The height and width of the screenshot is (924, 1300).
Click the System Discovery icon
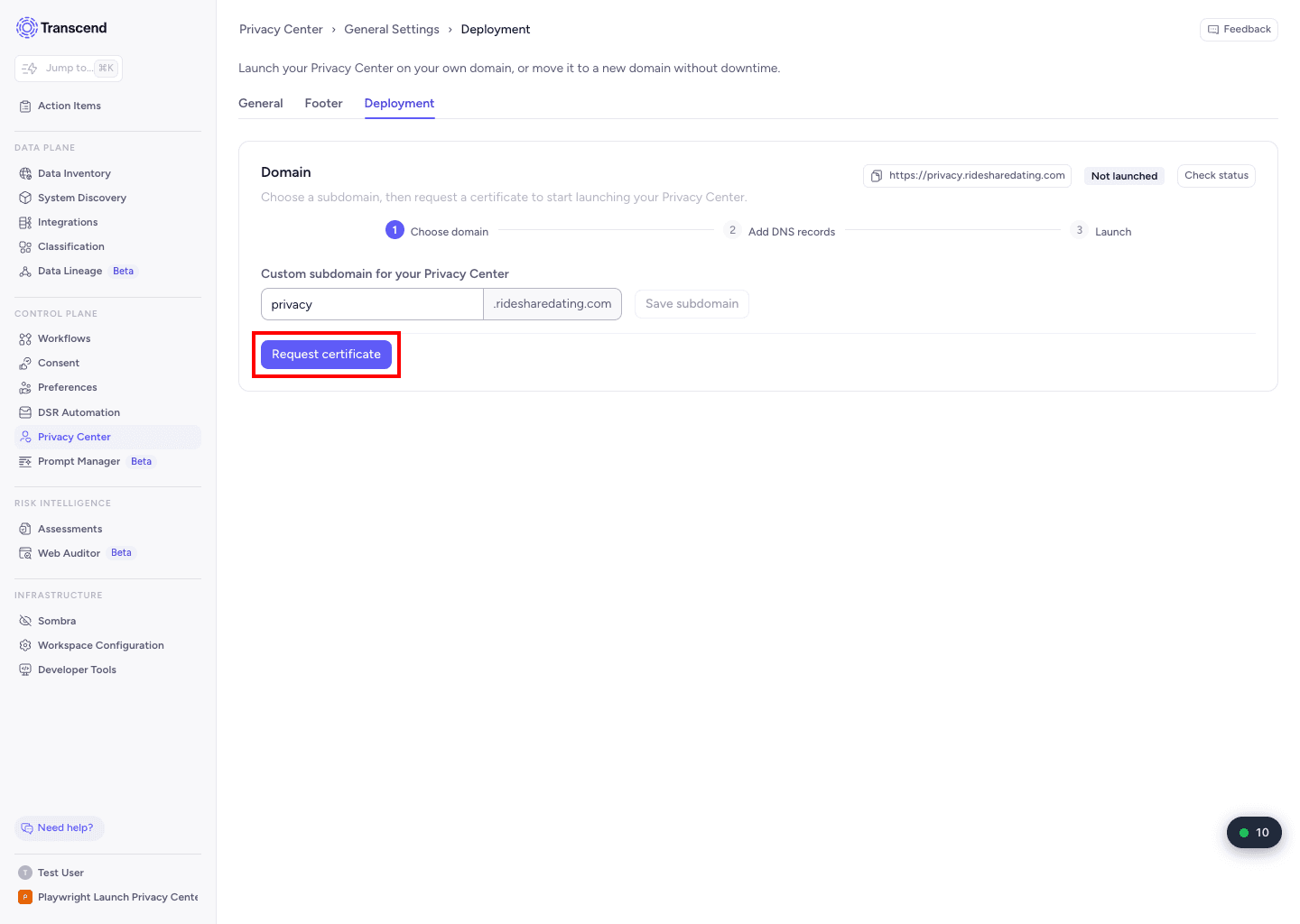click(x=25, y=198)
